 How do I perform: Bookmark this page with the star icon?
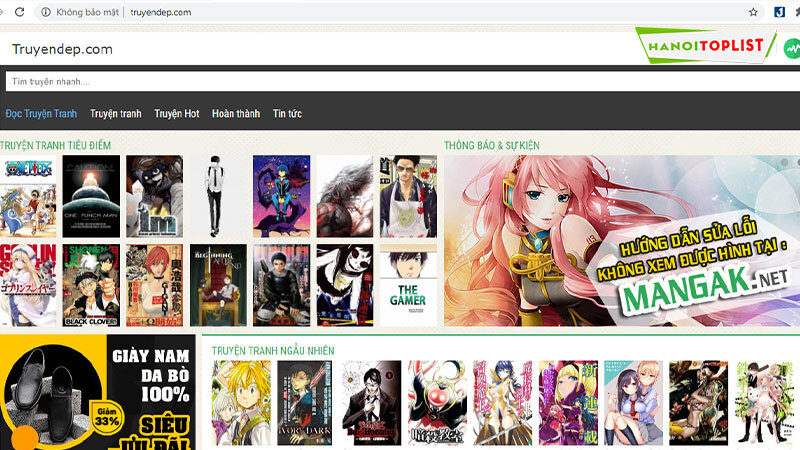coord(753,12)
